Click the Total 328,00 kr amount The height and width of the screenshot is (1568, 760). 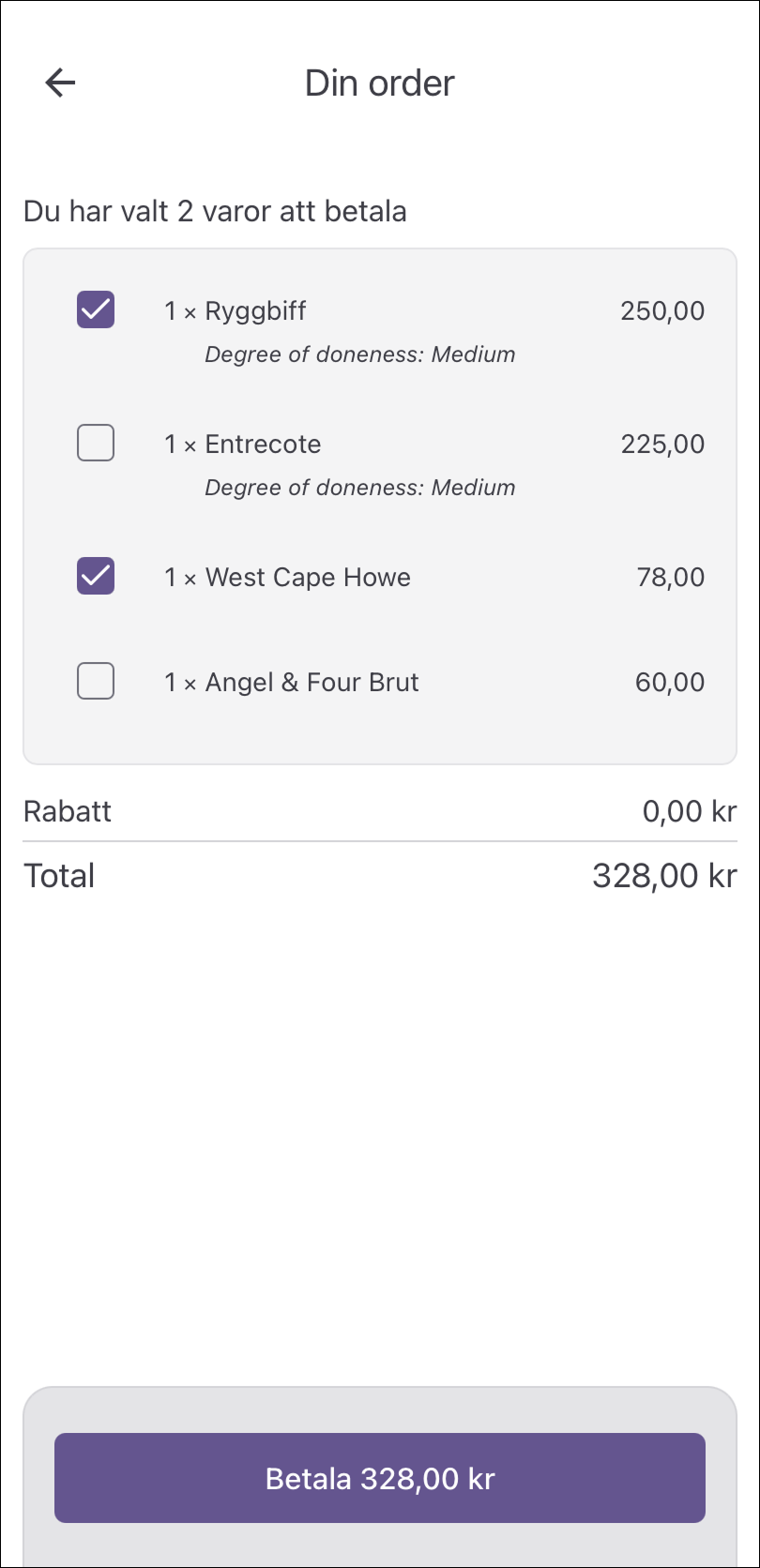click(664, 876)
